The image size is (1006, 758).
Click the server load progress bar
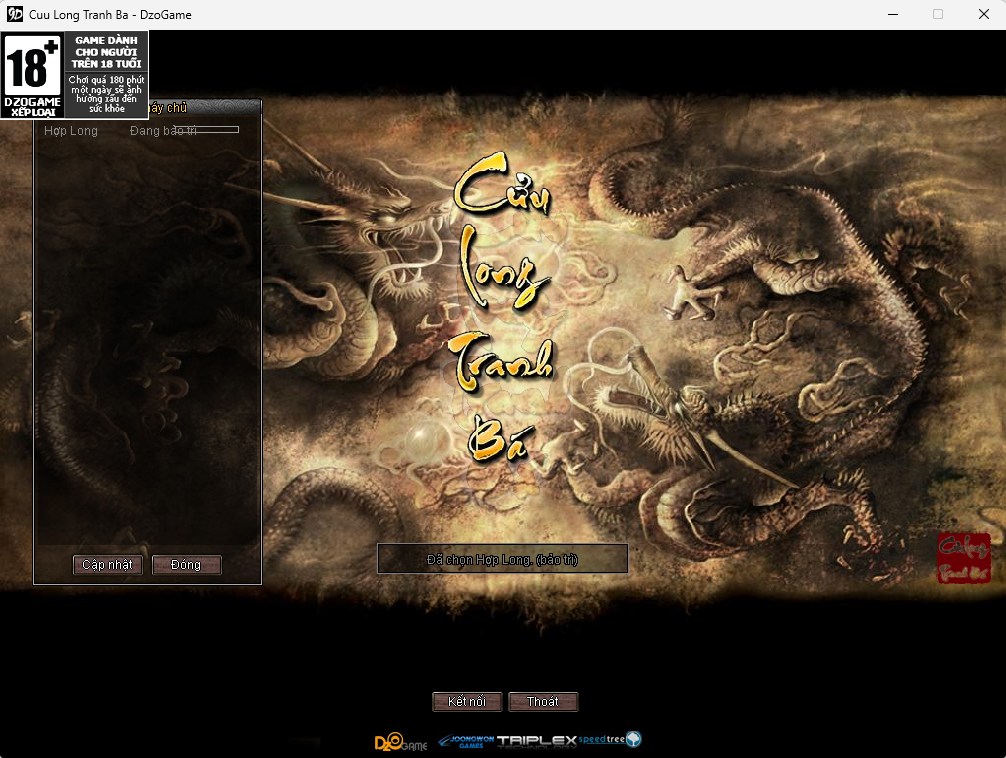[207, 130]
